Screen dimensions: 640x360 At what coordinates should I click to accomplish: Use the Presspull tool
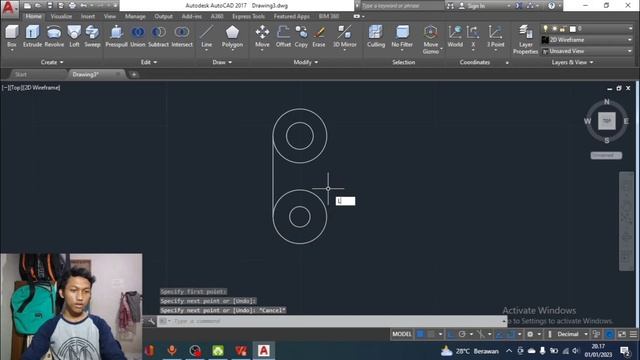116,36
